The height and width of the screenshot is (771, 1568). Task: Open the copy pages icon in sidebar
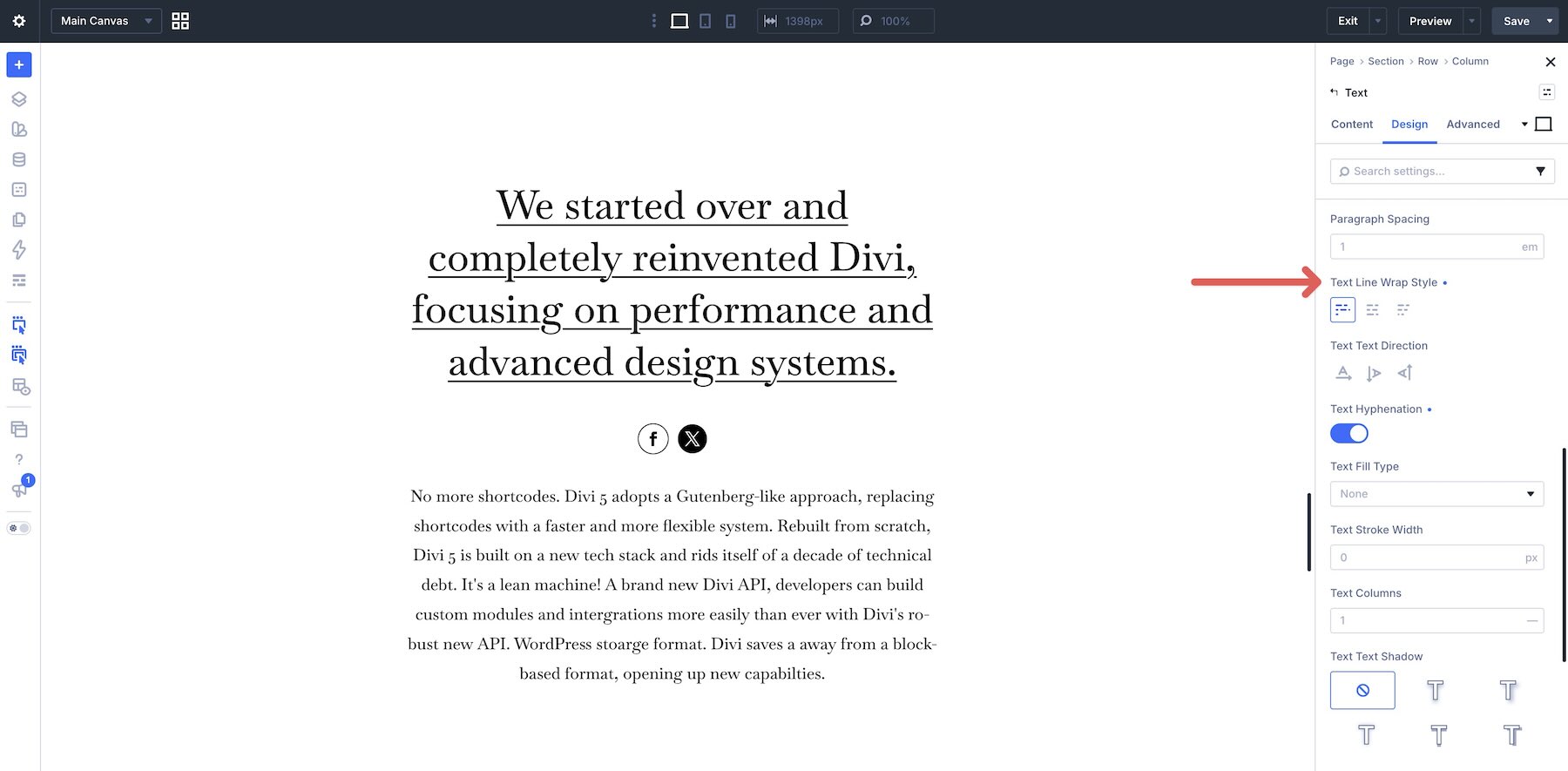point(19,220)
